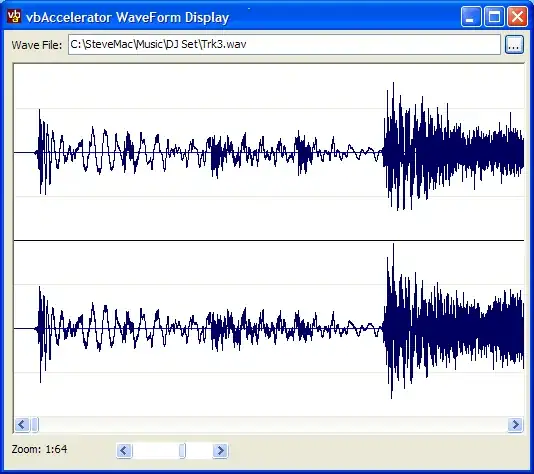Click the empty scrollbar track of the waveform
The width and height of the screenshot is (534, 474).
[273, 425]
